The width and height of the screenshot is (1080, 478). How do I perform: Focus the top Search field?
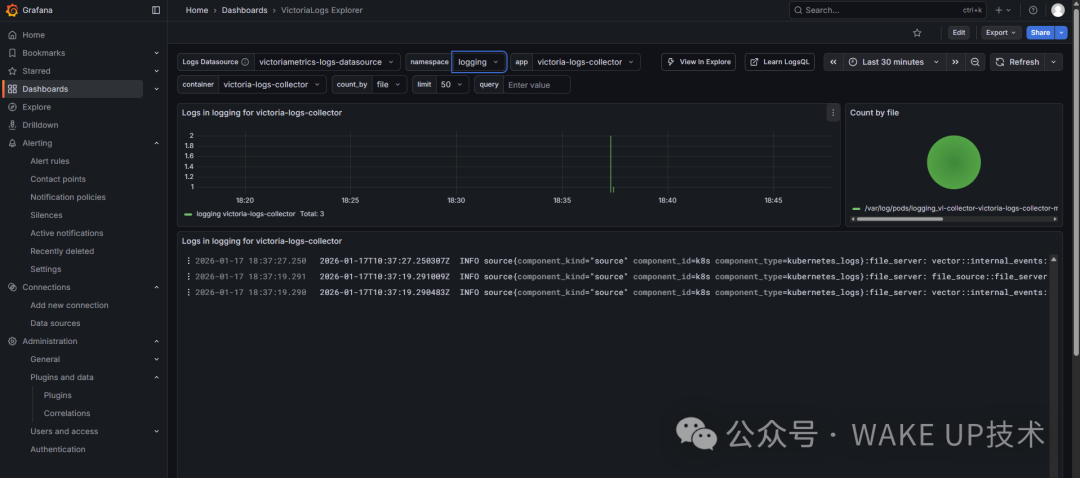tap(888, 10)
